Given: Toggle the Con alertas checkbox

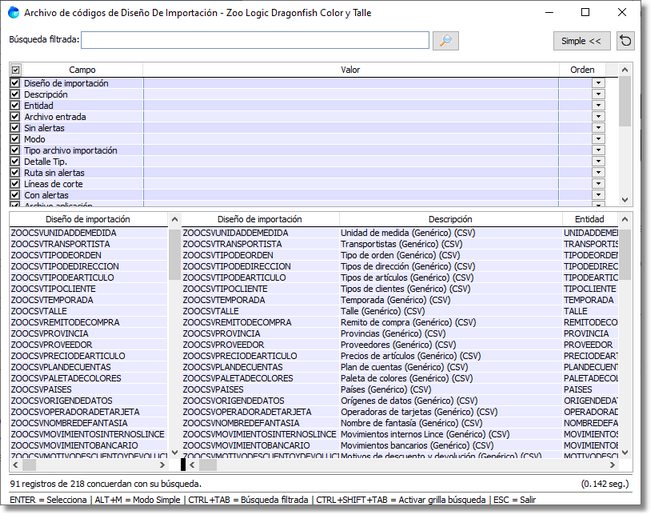Looking at the screenshot, I should pyautogui.click(x=15, y=195).
